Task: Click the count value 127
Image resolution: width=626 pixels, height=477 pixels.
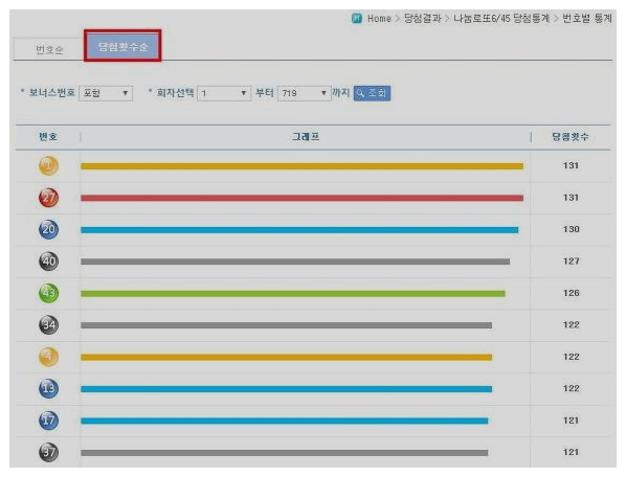Action: [571, 261]
